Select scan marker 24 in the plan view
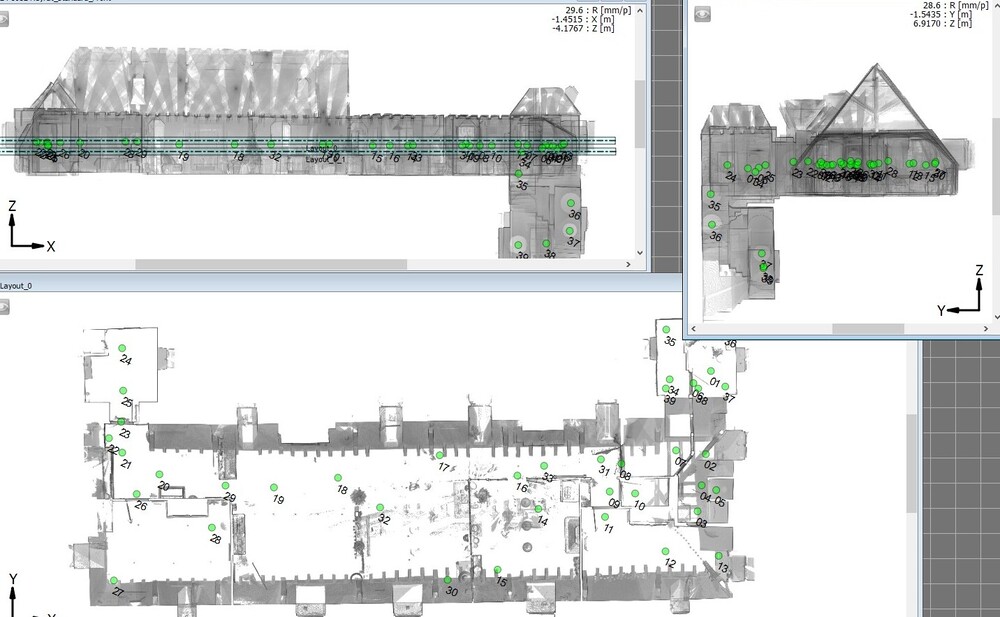1000x617 pixels. tap(123, 348)
